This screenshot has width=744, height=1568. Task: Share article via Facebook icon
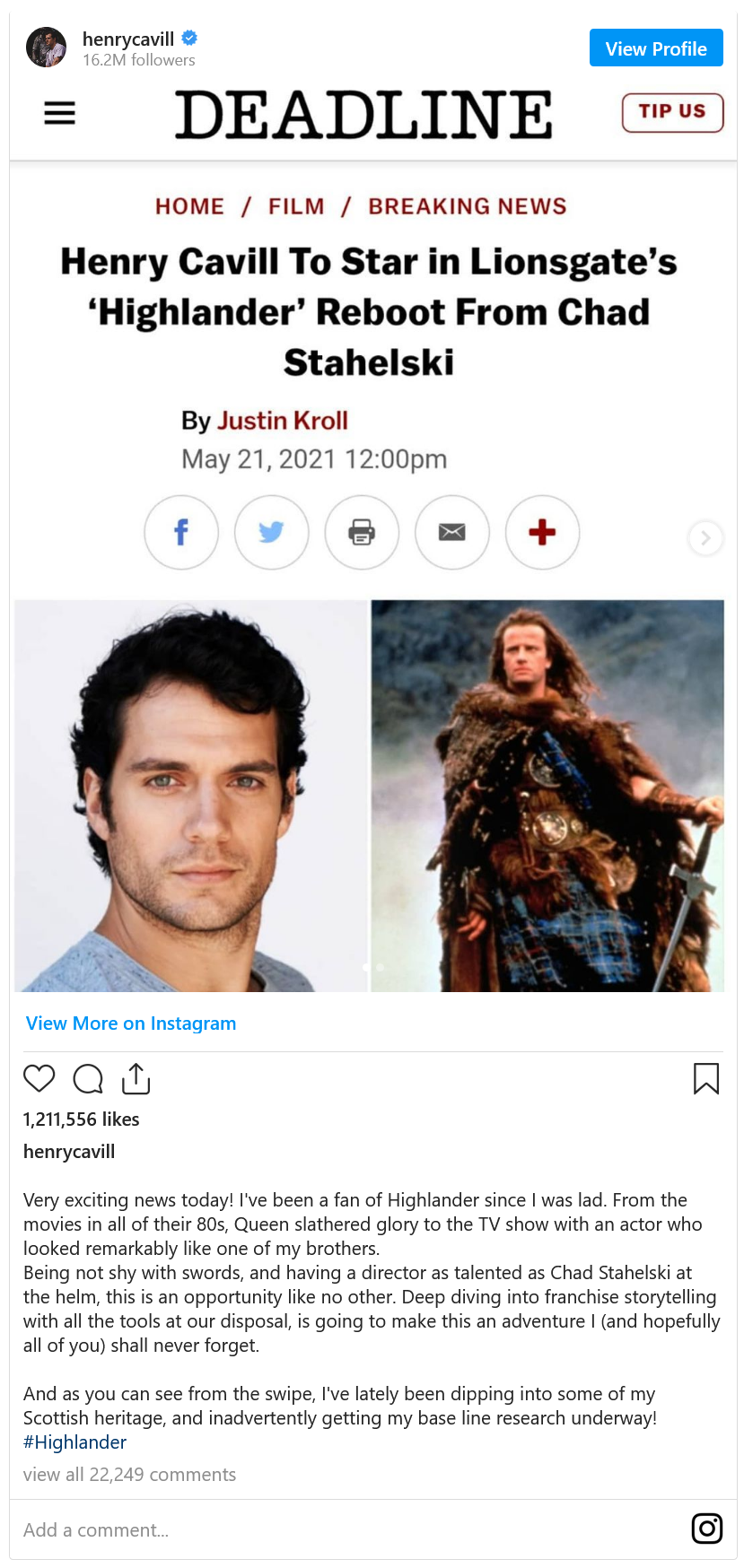click(181, 532)
